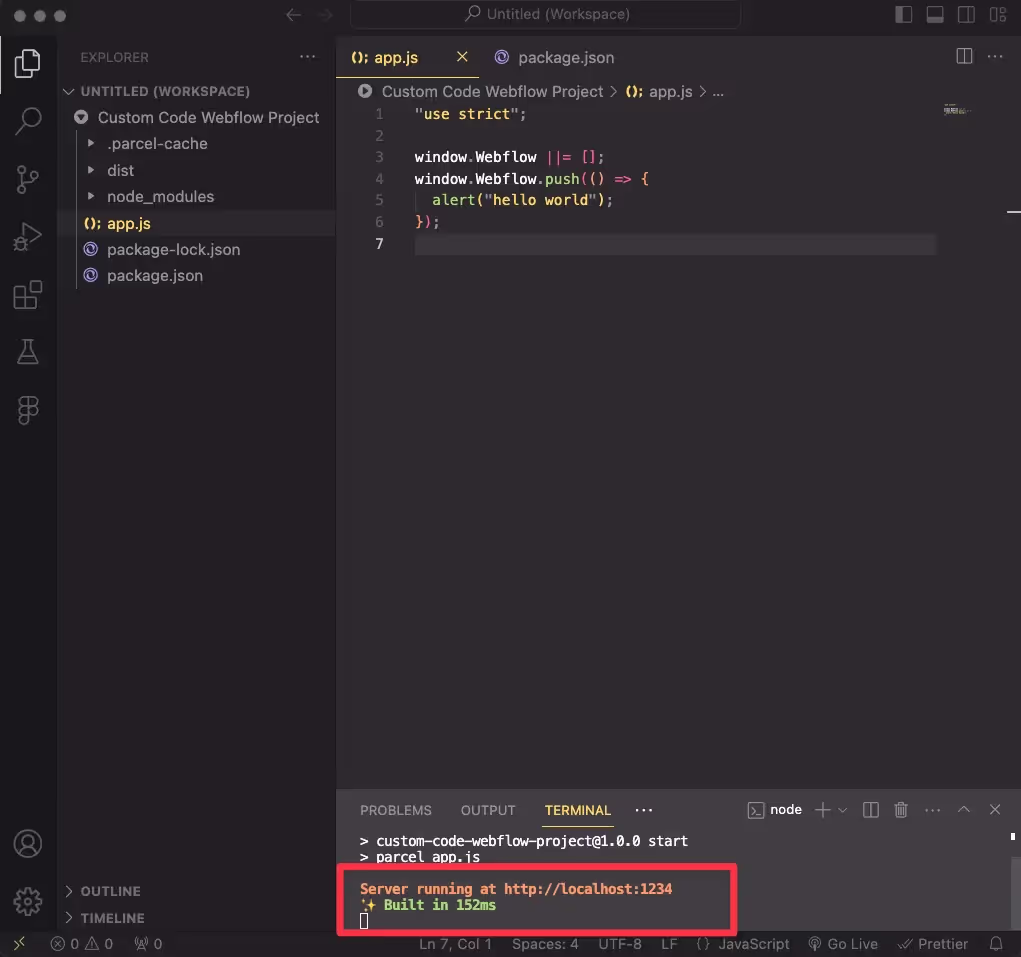
Task: Click Custom Code Webflow Project breadcrumb
Action: (x=492, y=92)
